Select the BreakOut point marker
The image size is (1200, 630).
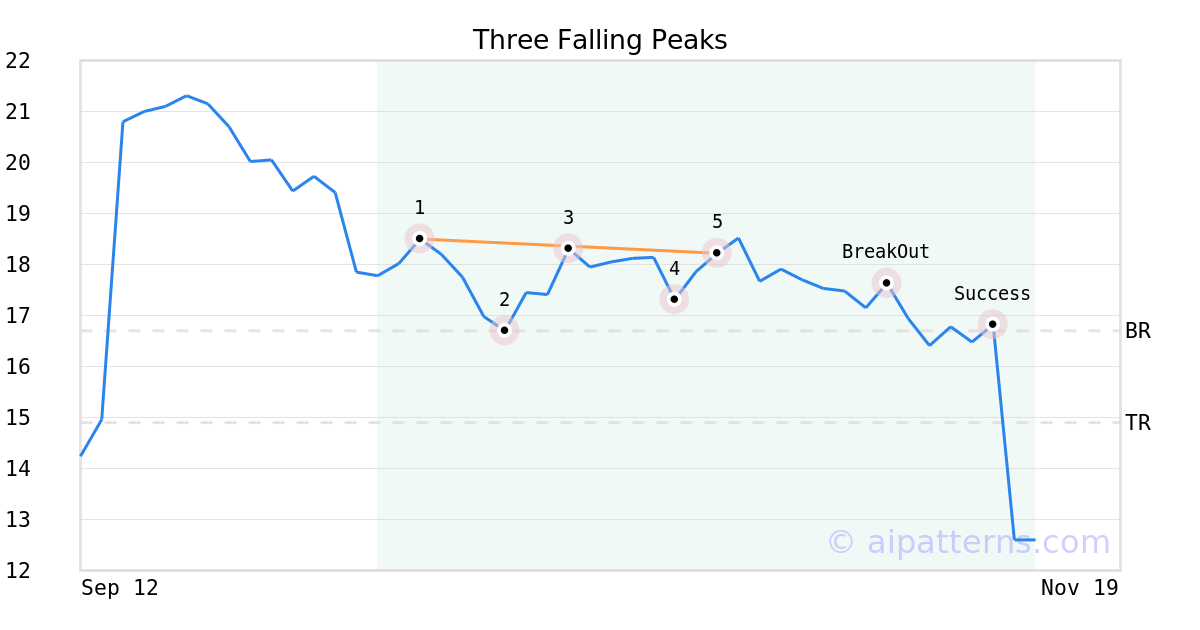coord(886,283)
